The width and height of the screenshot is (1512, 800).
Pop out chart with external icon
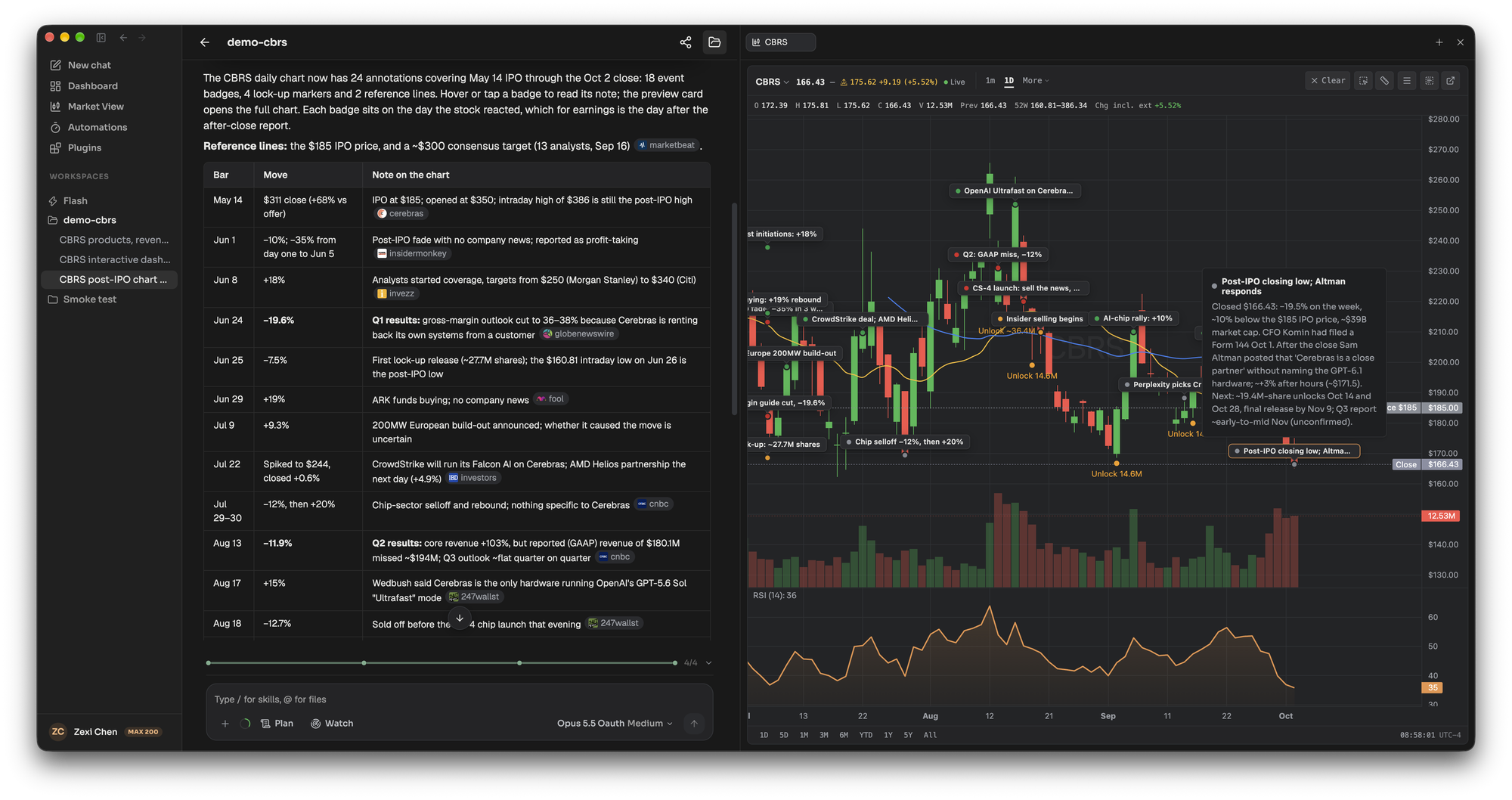coord(1450,80)
